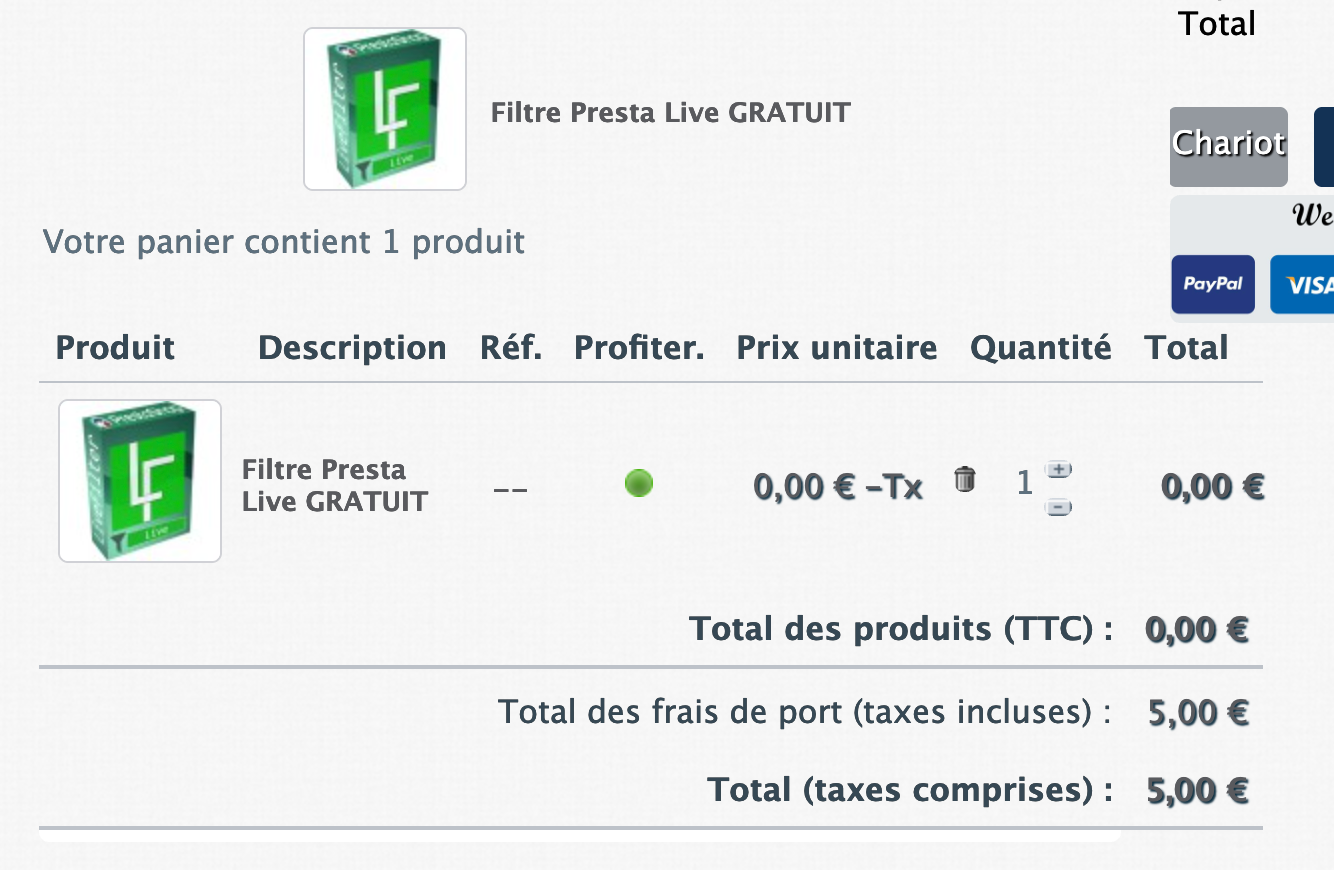Click the cart count text "Votre panier contient 1 produit"
Image resolution: width=1334 pixels, height=870 pixels.
coord(284,242)
